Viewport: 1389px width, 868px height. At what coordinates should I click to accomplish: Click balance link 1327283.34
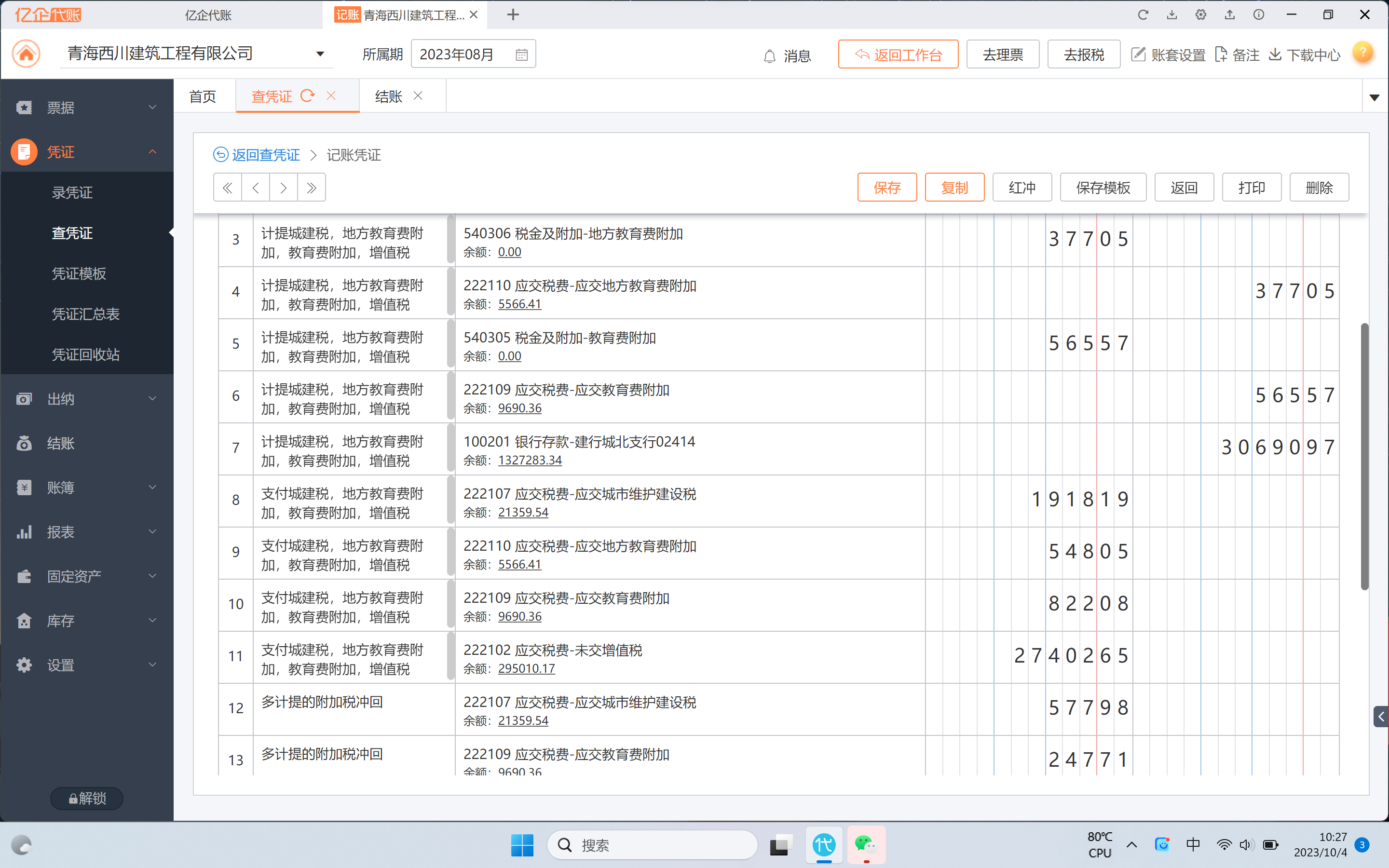click(530, 461)
